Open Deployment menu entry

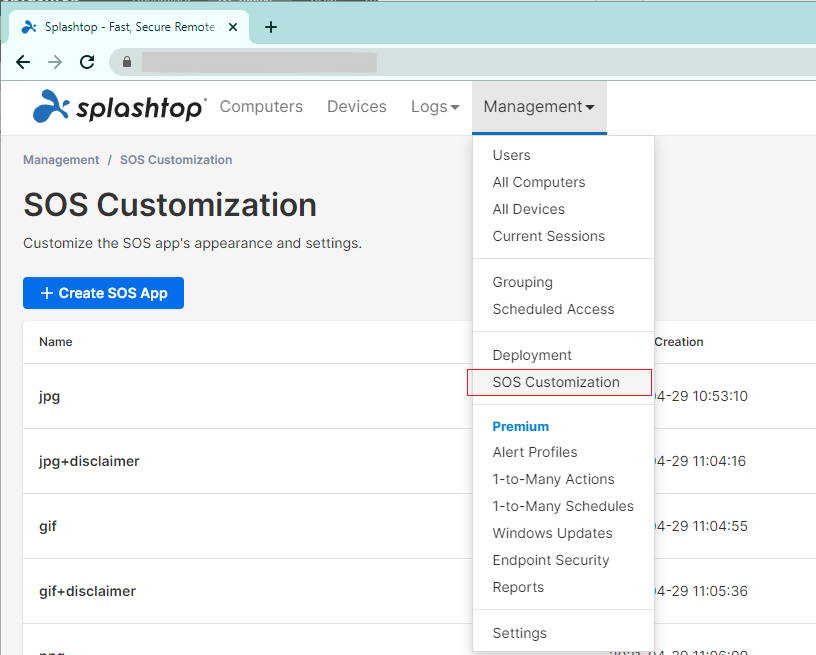tap(532, 355)
